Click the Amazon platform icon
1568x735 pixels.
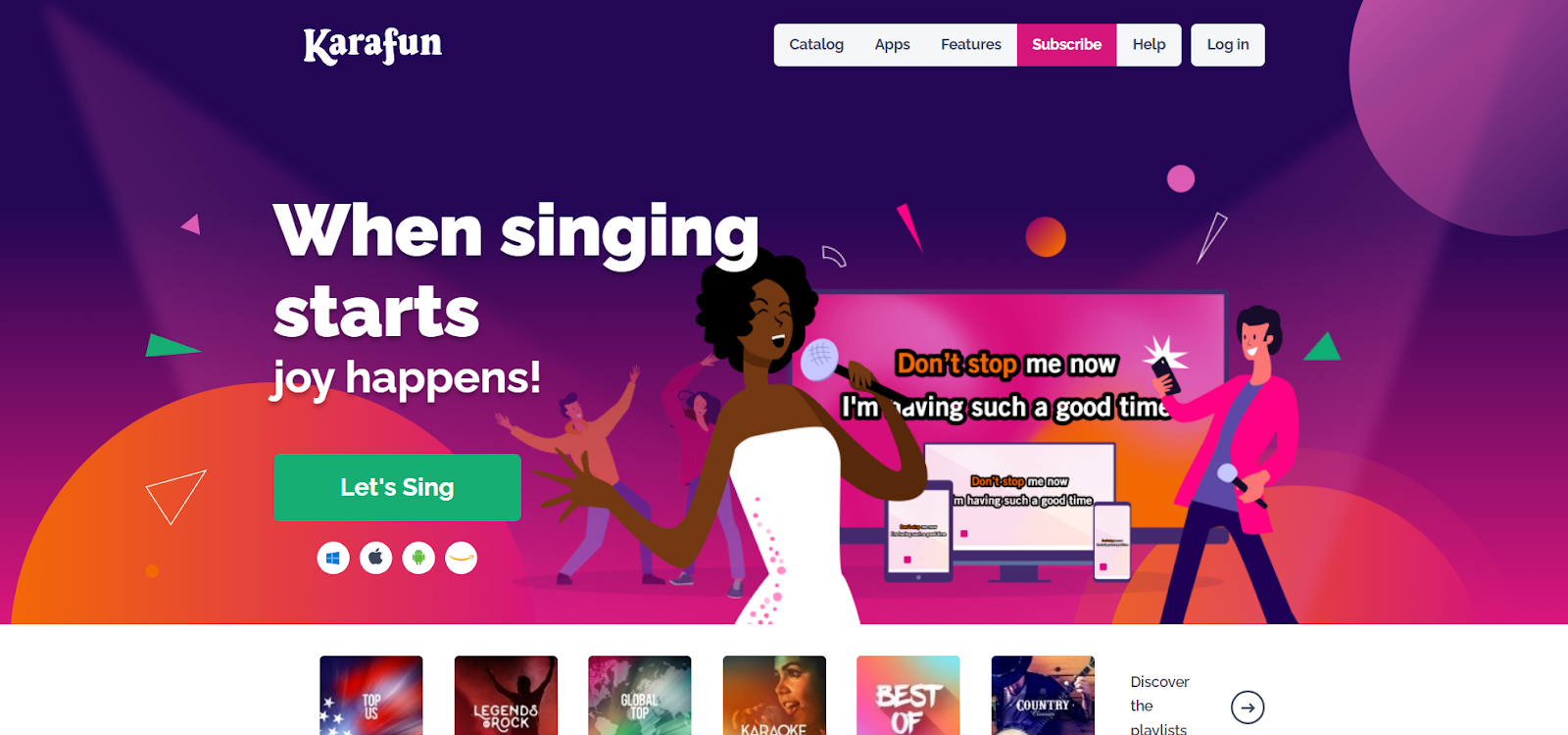(x=461, y=558)
